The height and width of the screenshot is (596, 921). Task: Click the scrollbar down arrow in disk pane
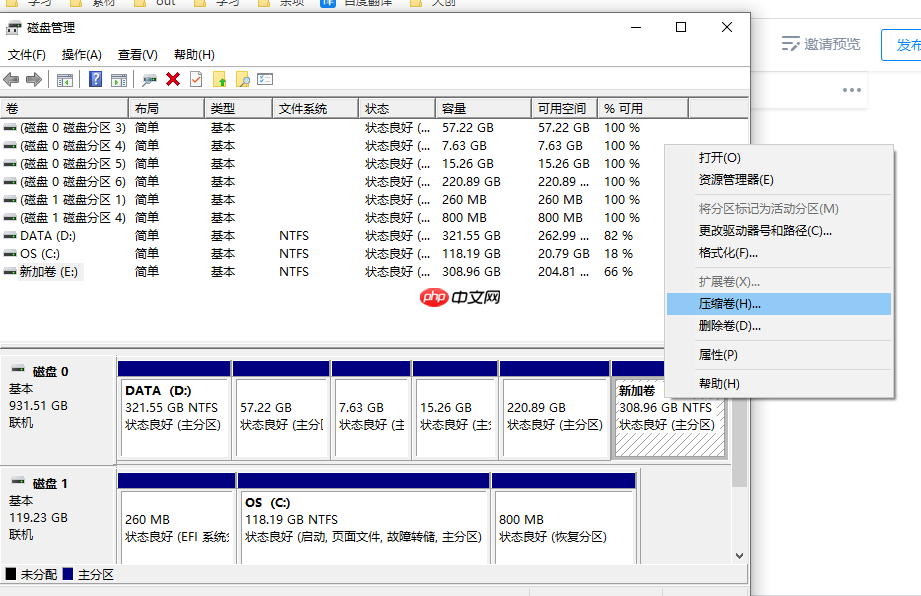tap(740, 555)
